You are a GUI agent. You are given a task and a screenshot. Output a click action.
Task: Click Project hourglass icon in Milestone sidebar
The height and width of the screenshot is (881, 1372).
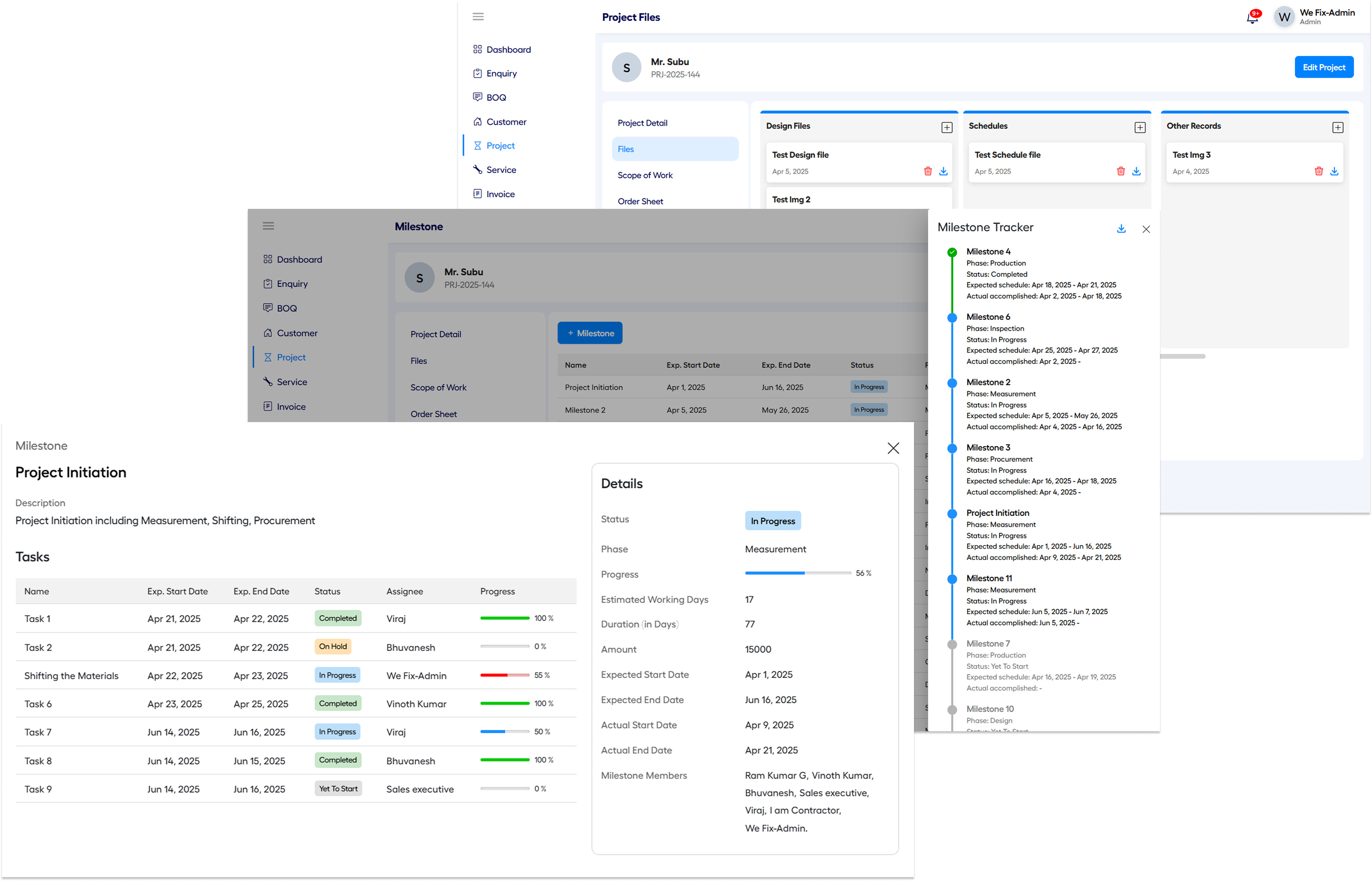(x=267, y=357)
